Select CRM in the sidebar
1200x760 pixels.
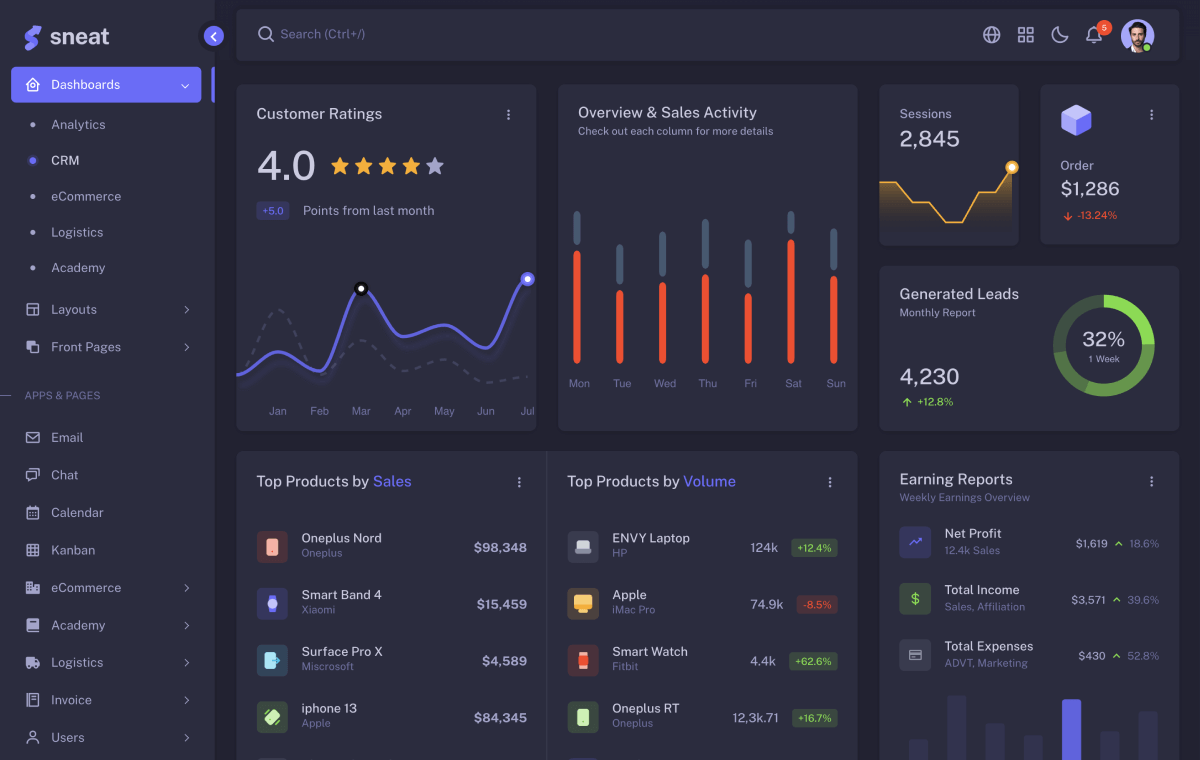pyautogui.click(x=65, y=160)
